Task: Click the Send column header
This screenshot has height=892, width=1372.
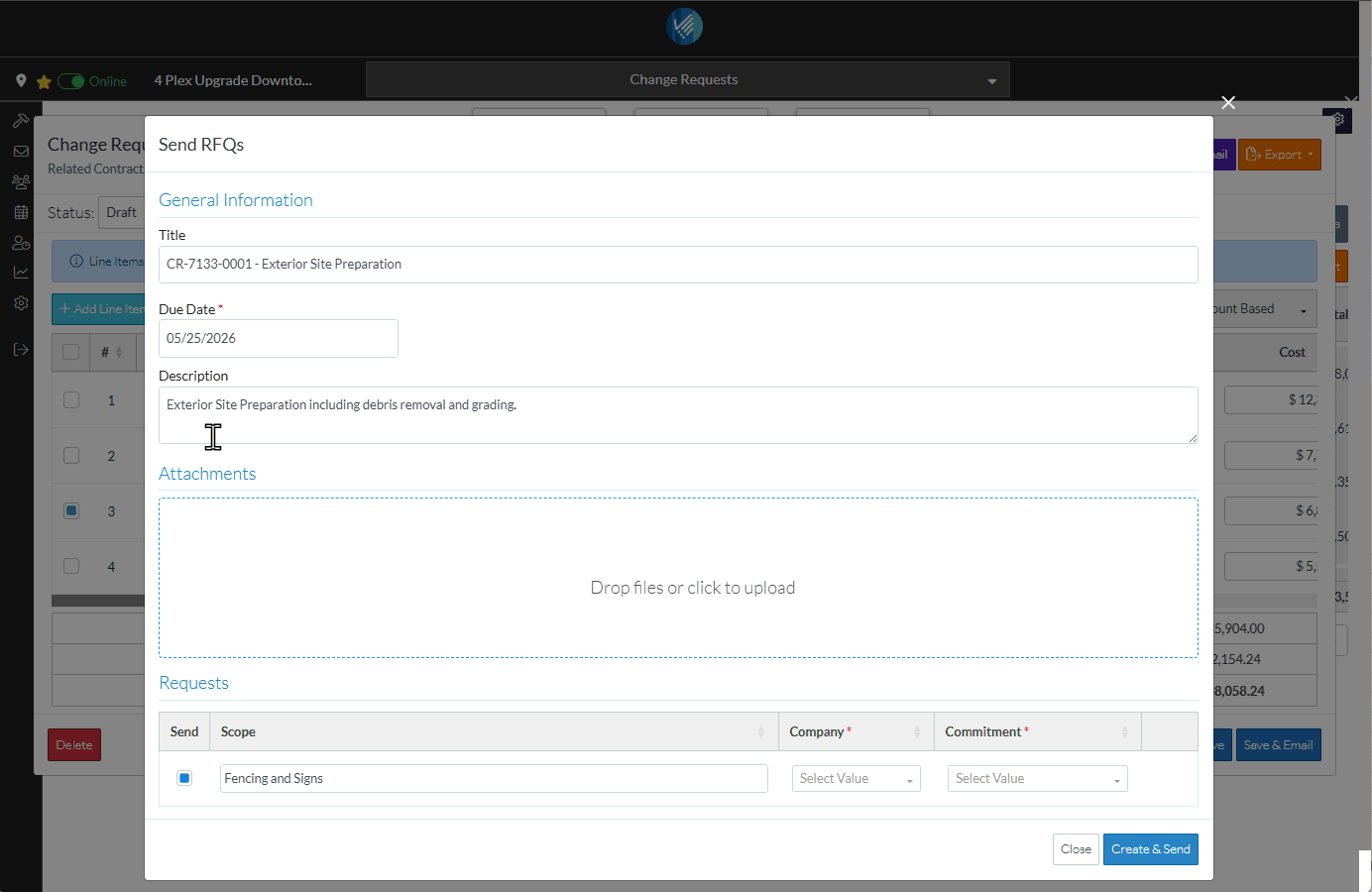Action: click(x=184, y=732)
